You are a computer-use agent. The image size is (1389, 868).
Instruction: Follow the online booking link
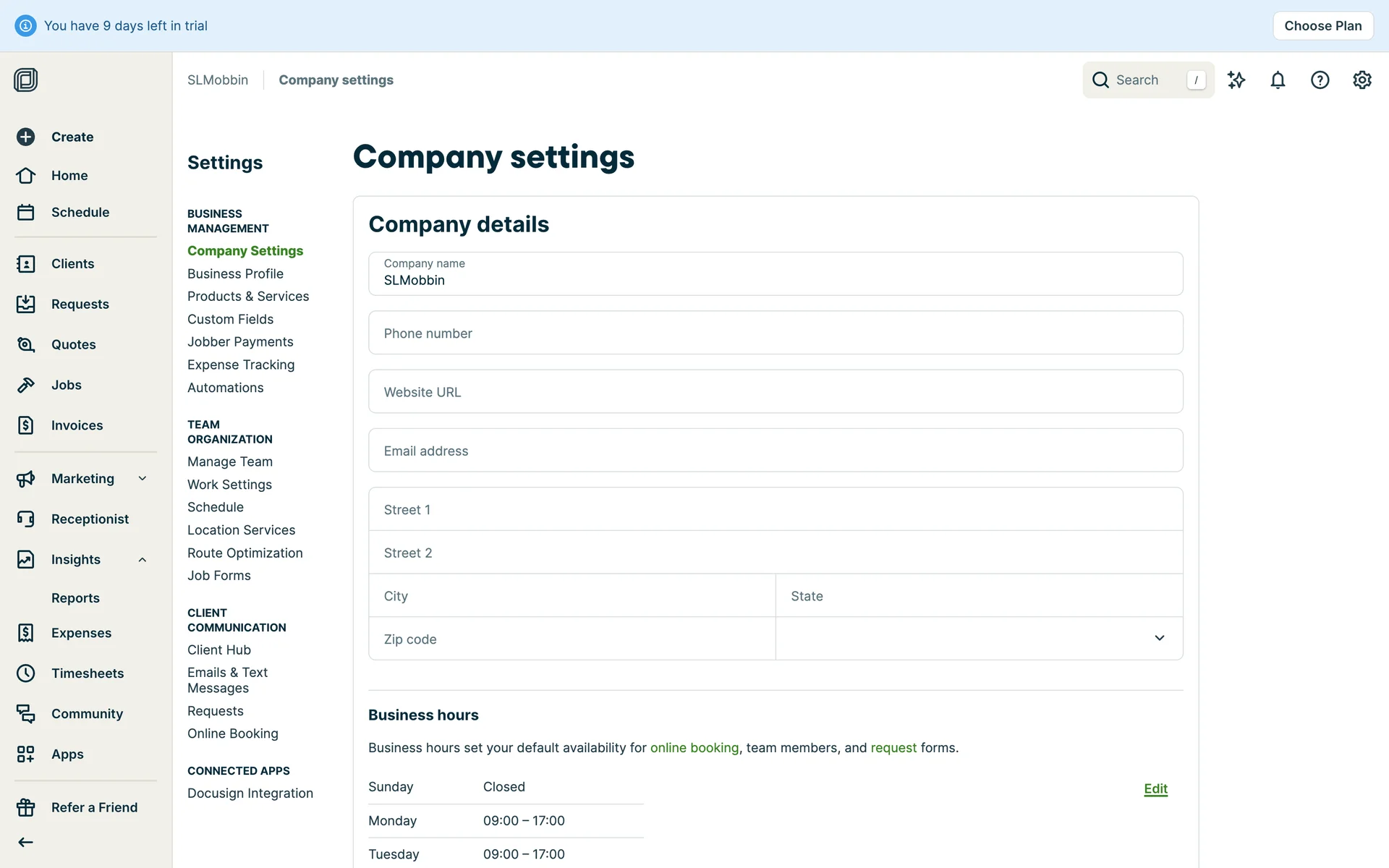[x=694, y=748]
